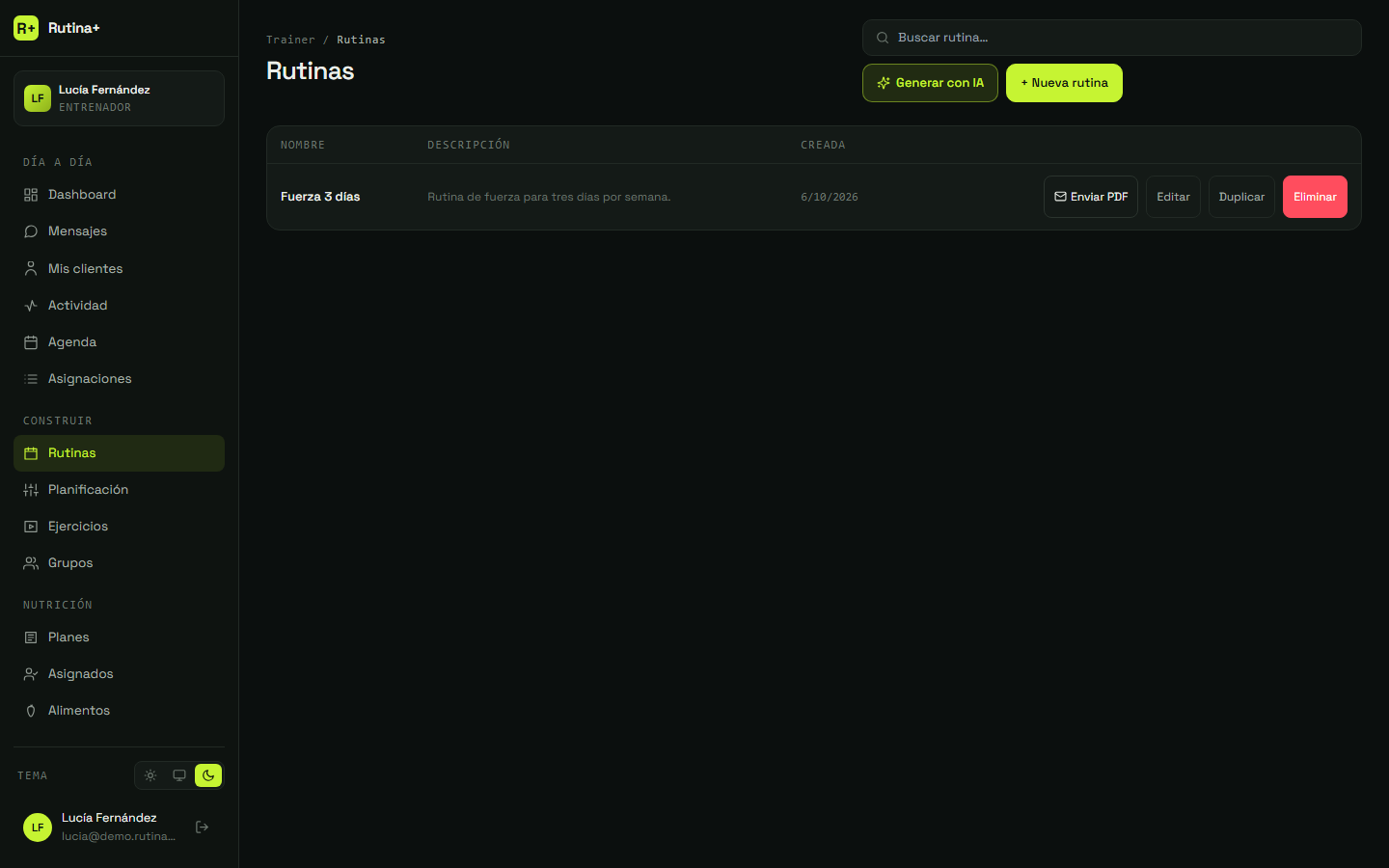Open Rutinas in the sidebar
Viewport: 1389px width, 868px height.
(119, 453)
